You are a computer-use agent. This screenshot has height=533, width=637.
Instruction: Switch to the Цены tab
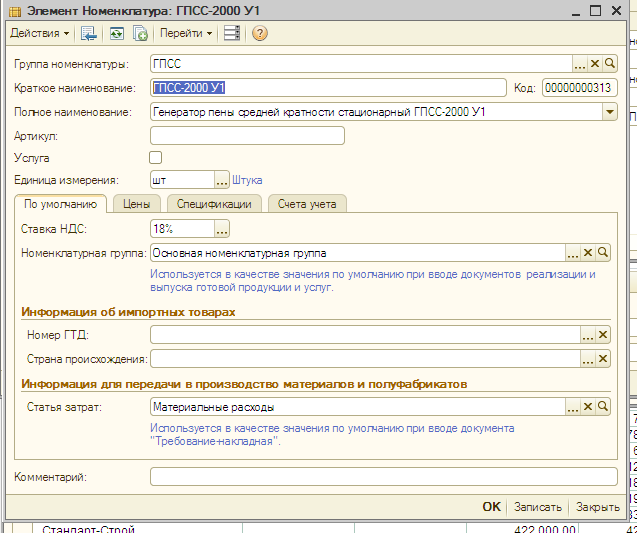click(136, 204)
